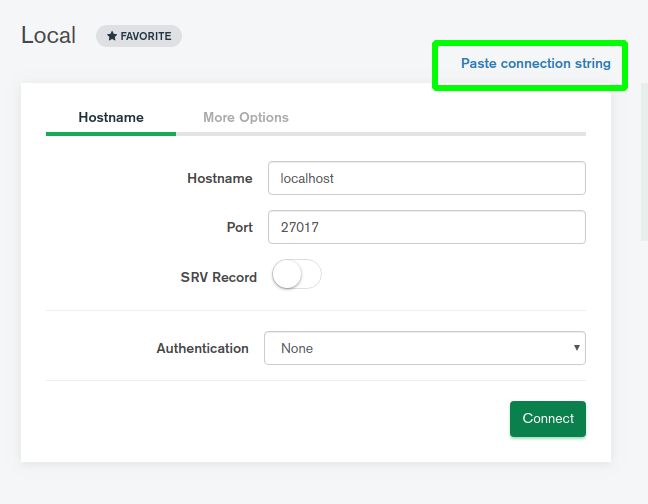Viewport: 648px width, 504px height.
Task: Open the Paste connection string link
Action: pos(535,64)
